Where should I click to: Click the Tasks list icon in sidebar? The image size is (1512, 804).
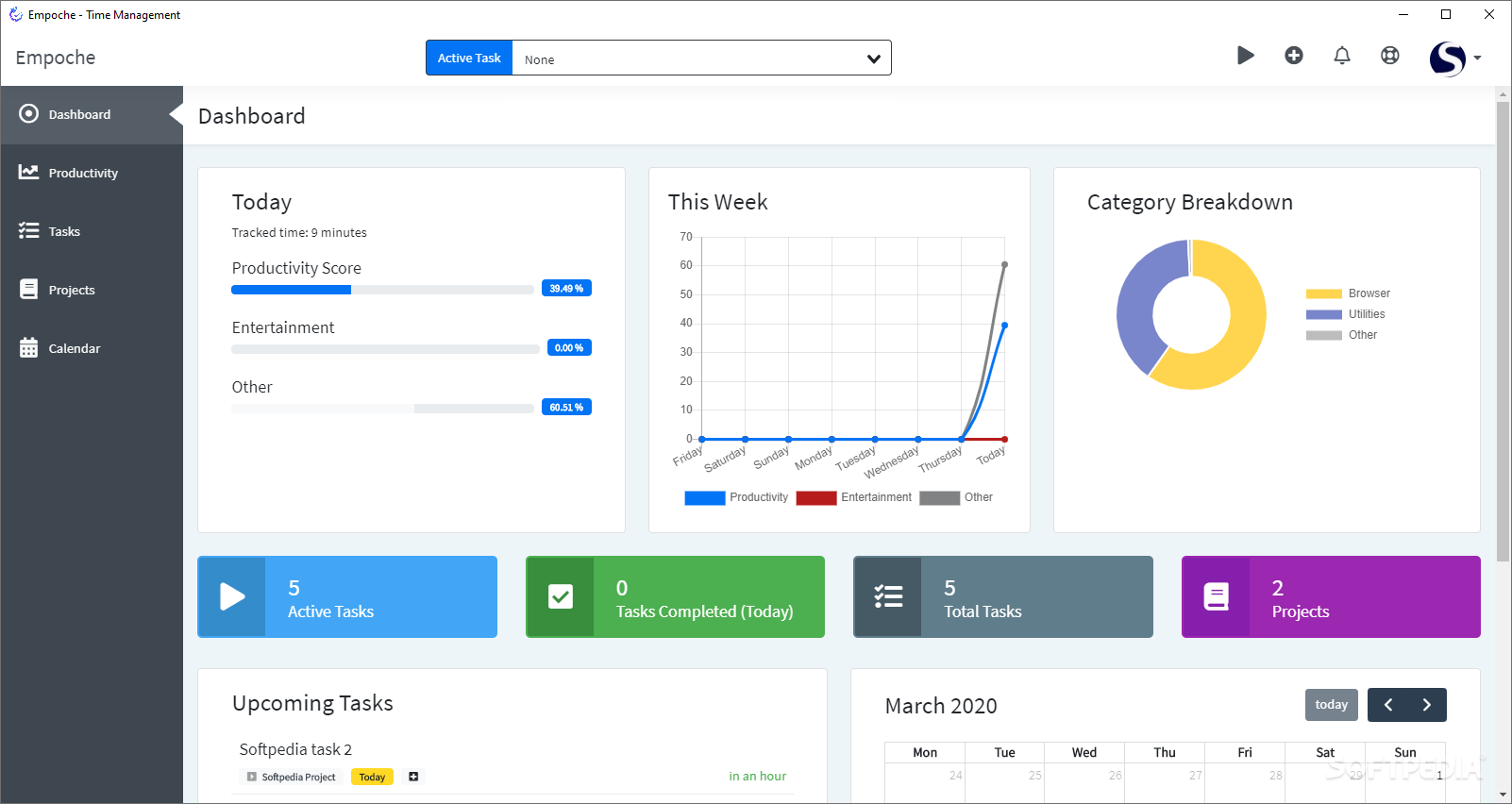[29, 231]
